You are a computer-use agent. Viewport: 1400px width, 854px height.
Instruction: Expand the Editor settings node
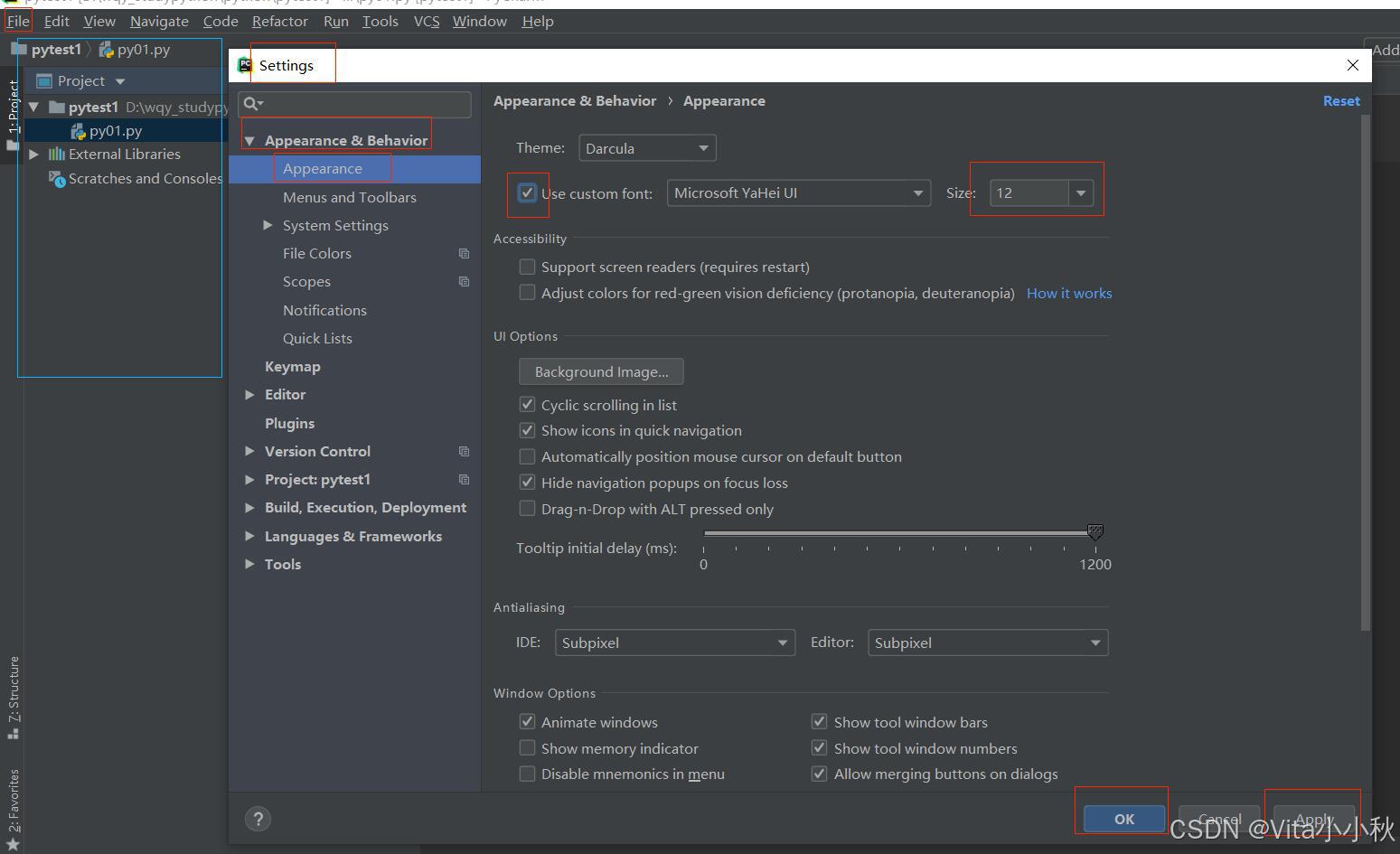pyautogui.click(x=249, y=395)
